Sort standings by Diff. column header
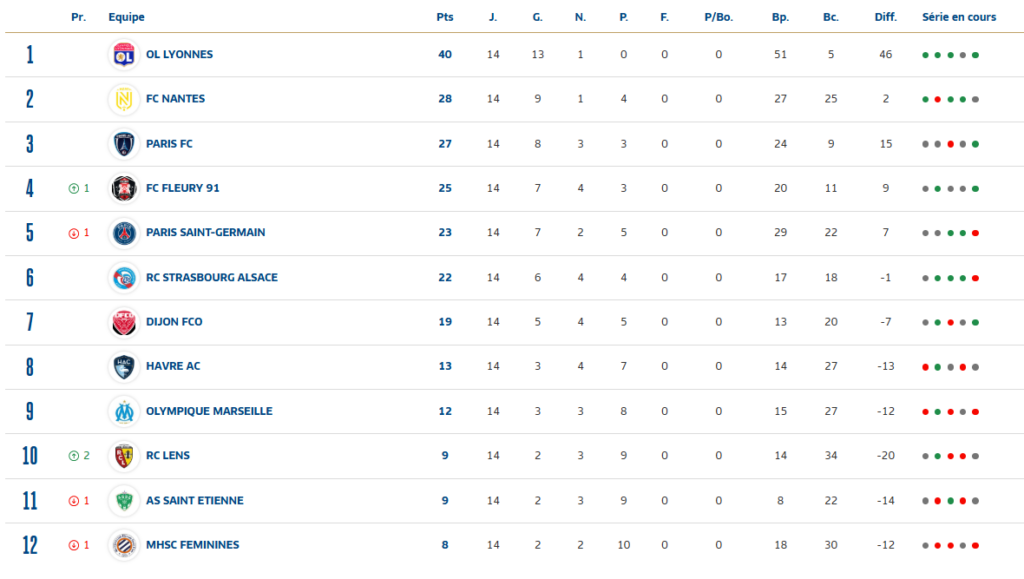This screenshot has height=579, width=1024. coord(885,18)
